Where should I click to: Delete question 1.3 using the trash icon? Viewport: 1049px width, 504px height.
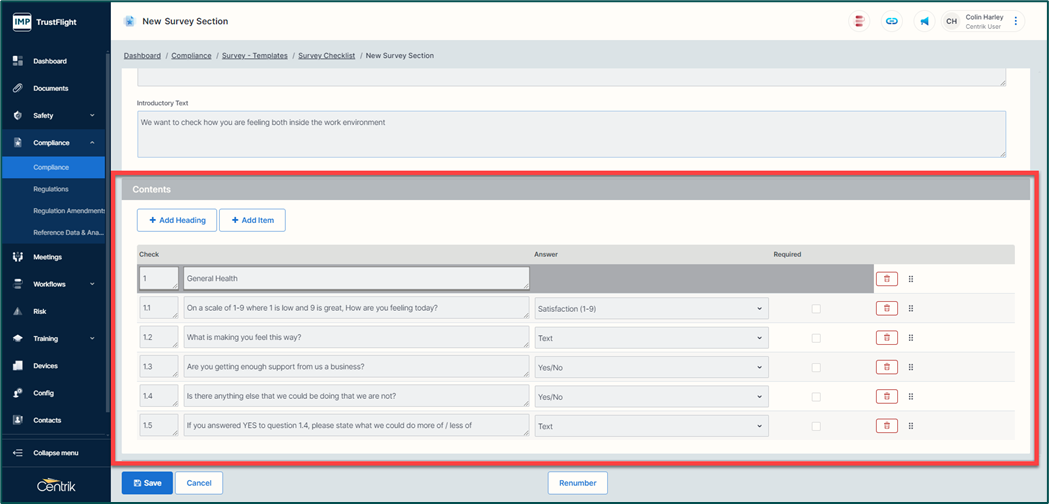coord(886,367)
